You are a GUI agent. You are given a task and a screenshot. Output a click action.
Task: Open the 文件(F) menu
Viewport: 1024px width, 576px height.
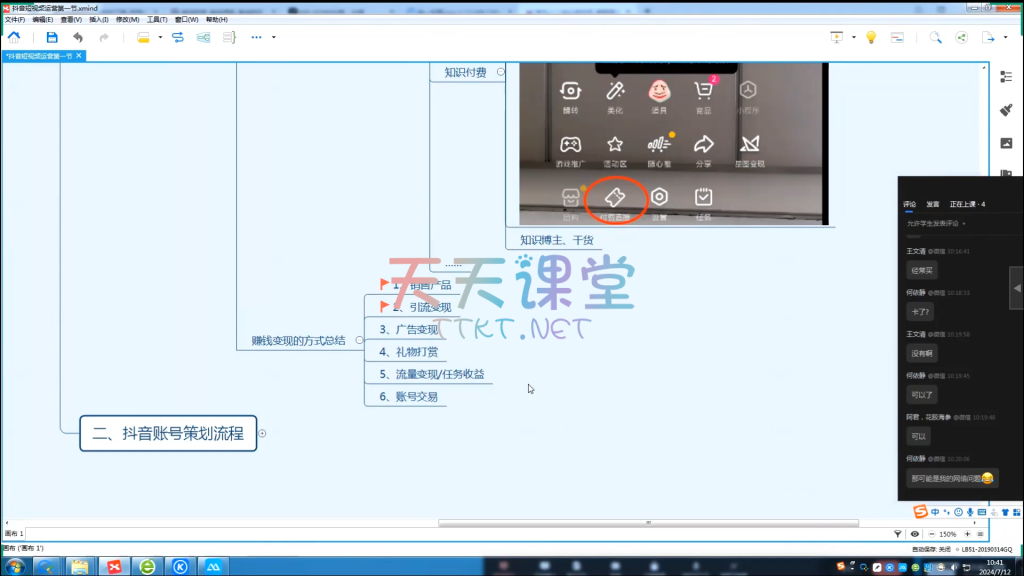point(14,19)
